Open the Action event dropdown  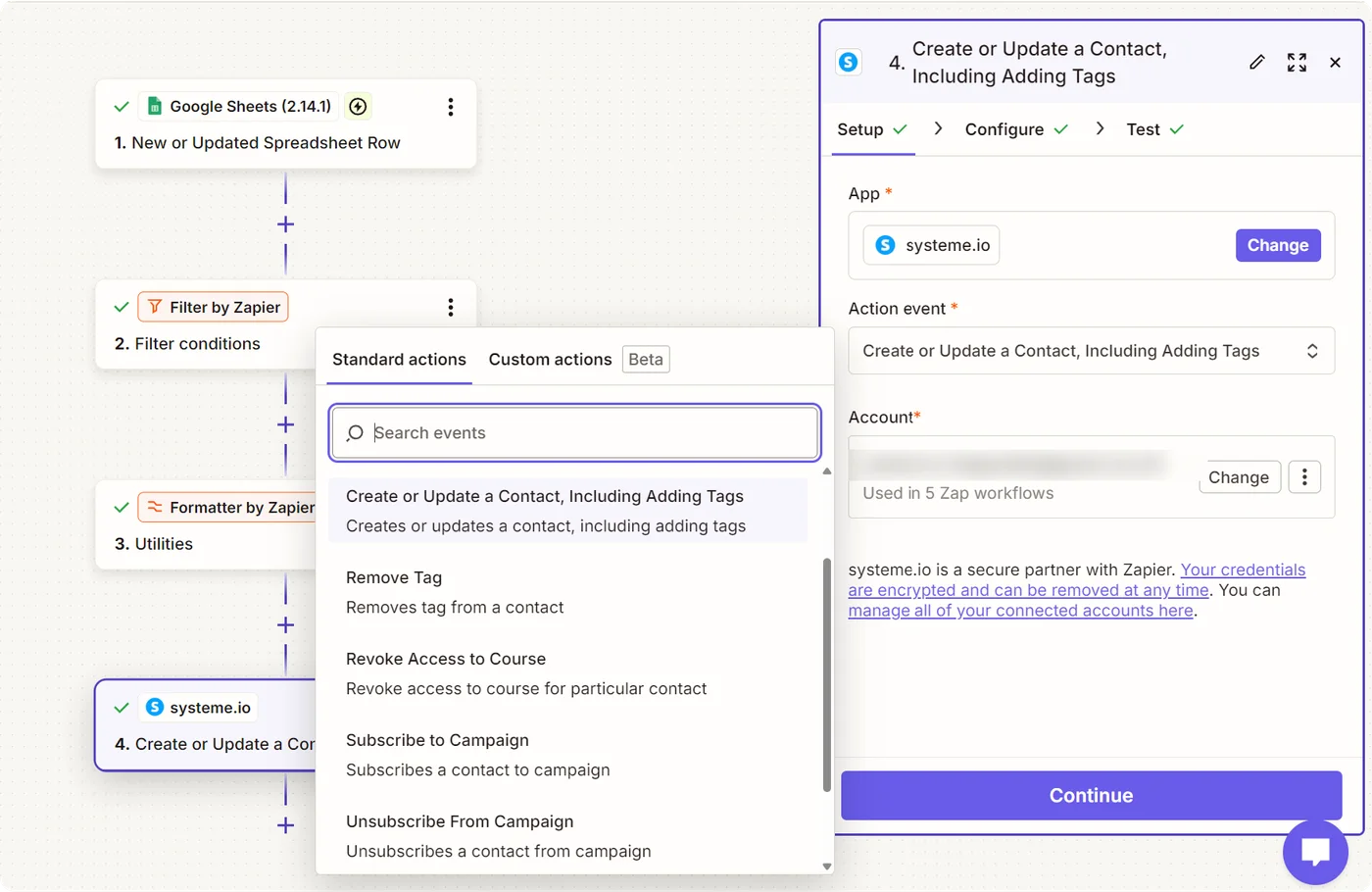(x=1091, y=351)
